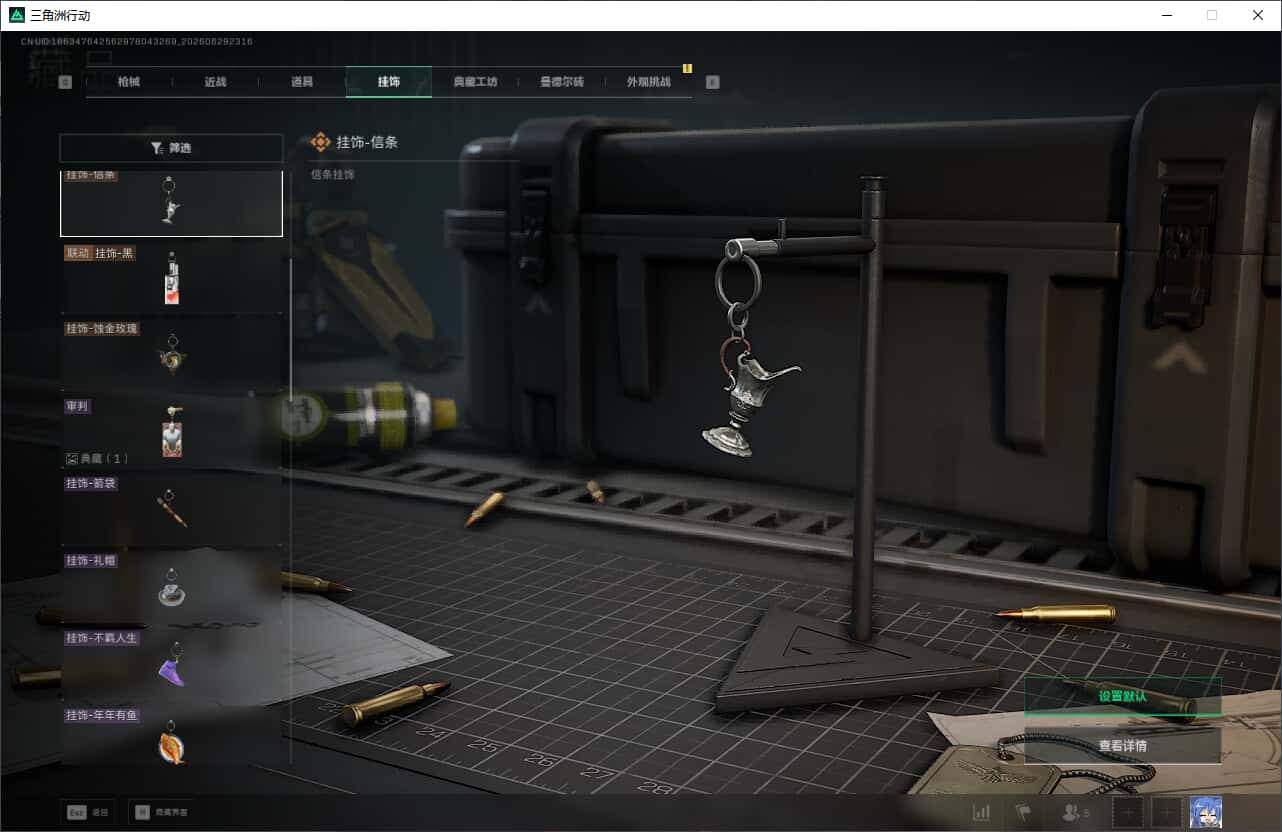Screen dimensions: 1282x832
Task: Go to the 外观挑战 tab
Action: pos(648,82)
